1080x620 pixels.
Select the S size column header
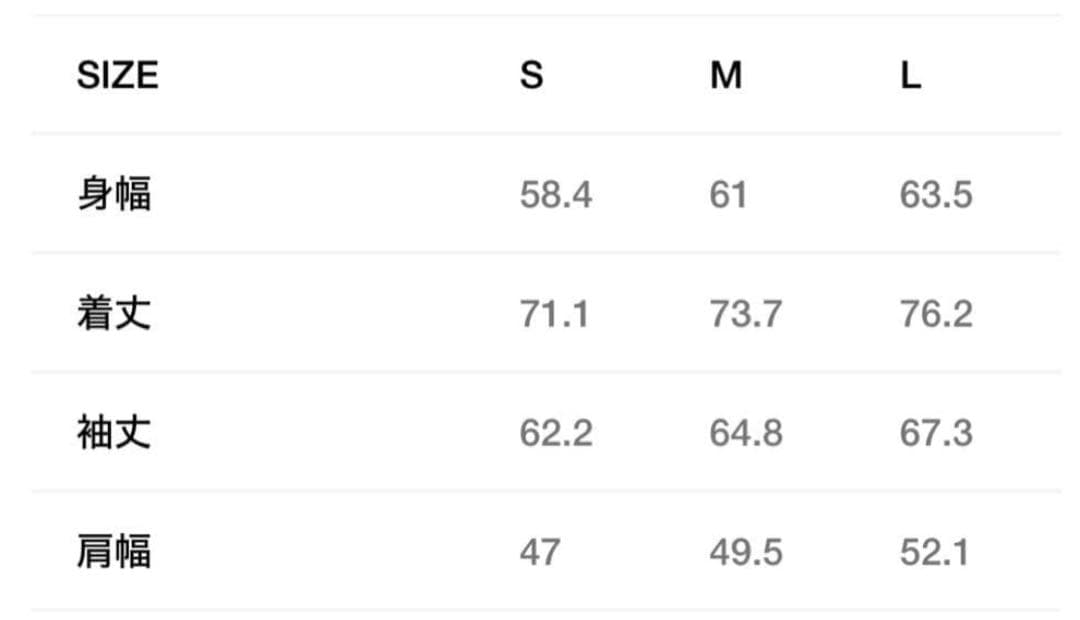pos(531,75)
